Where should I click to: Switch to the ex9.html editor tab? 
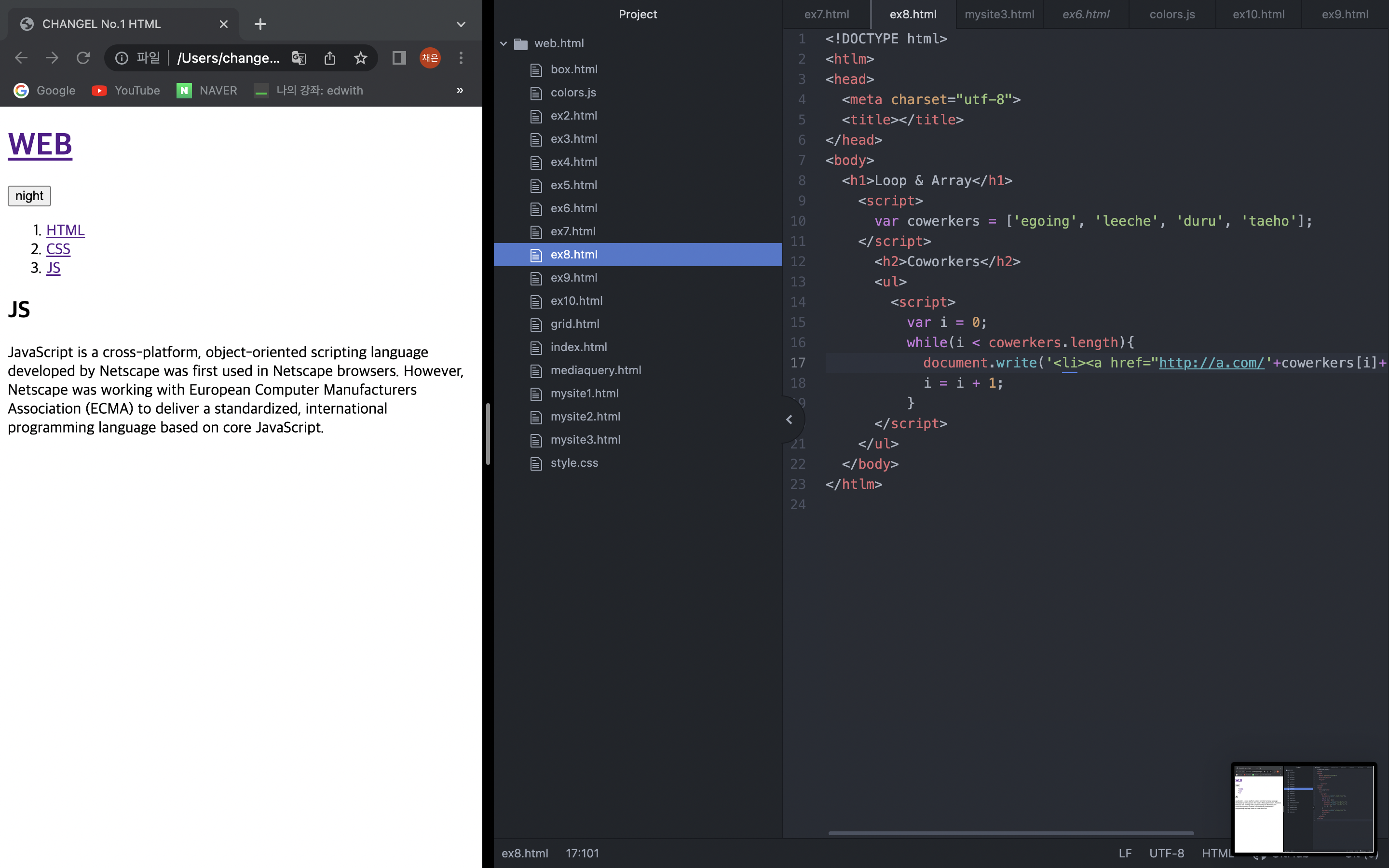[1345, 14]
